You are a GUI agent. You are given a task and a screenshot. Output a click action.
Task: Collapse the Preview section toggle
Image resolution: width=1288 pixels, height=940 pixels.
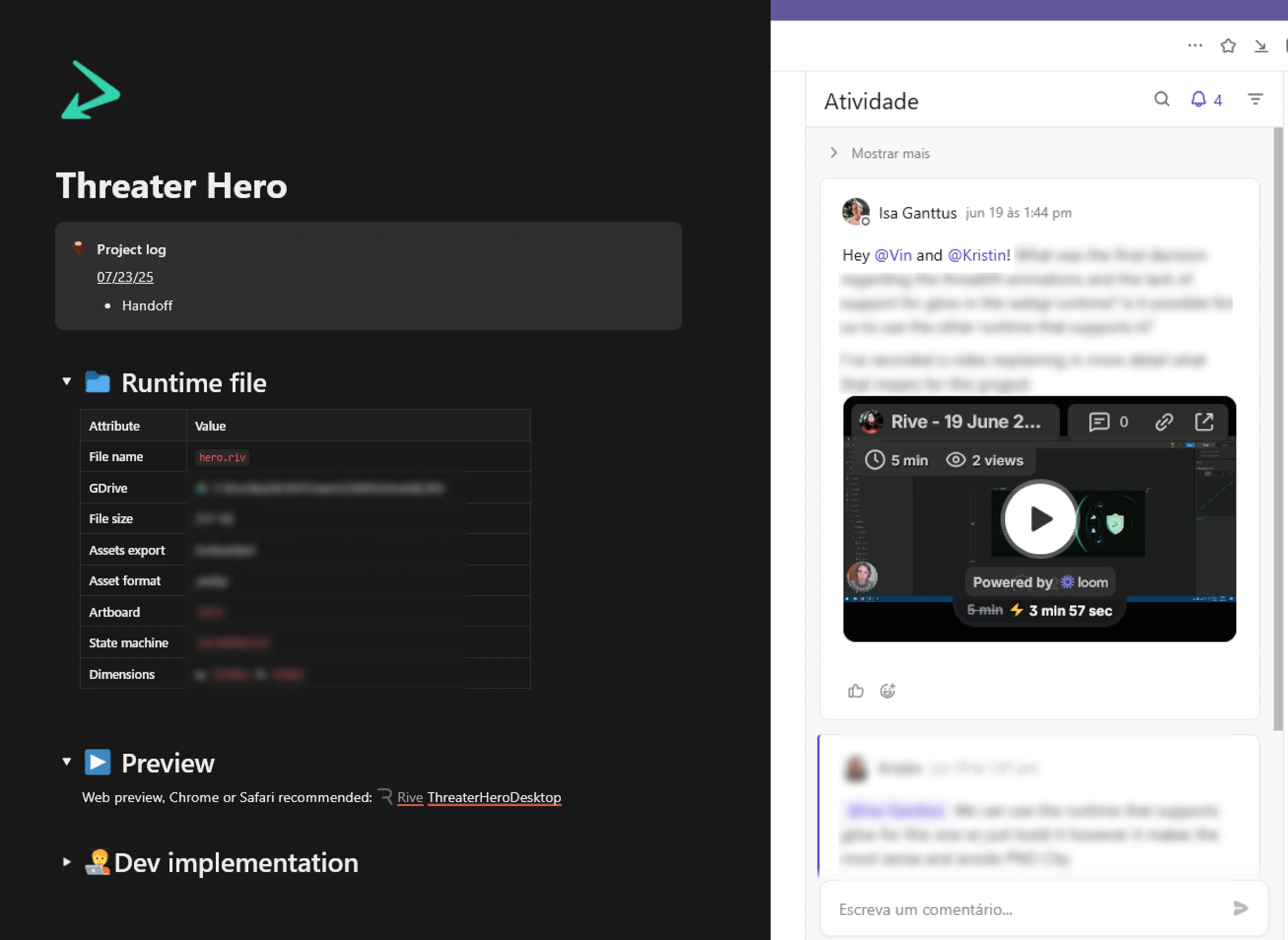tap(67, 761)
